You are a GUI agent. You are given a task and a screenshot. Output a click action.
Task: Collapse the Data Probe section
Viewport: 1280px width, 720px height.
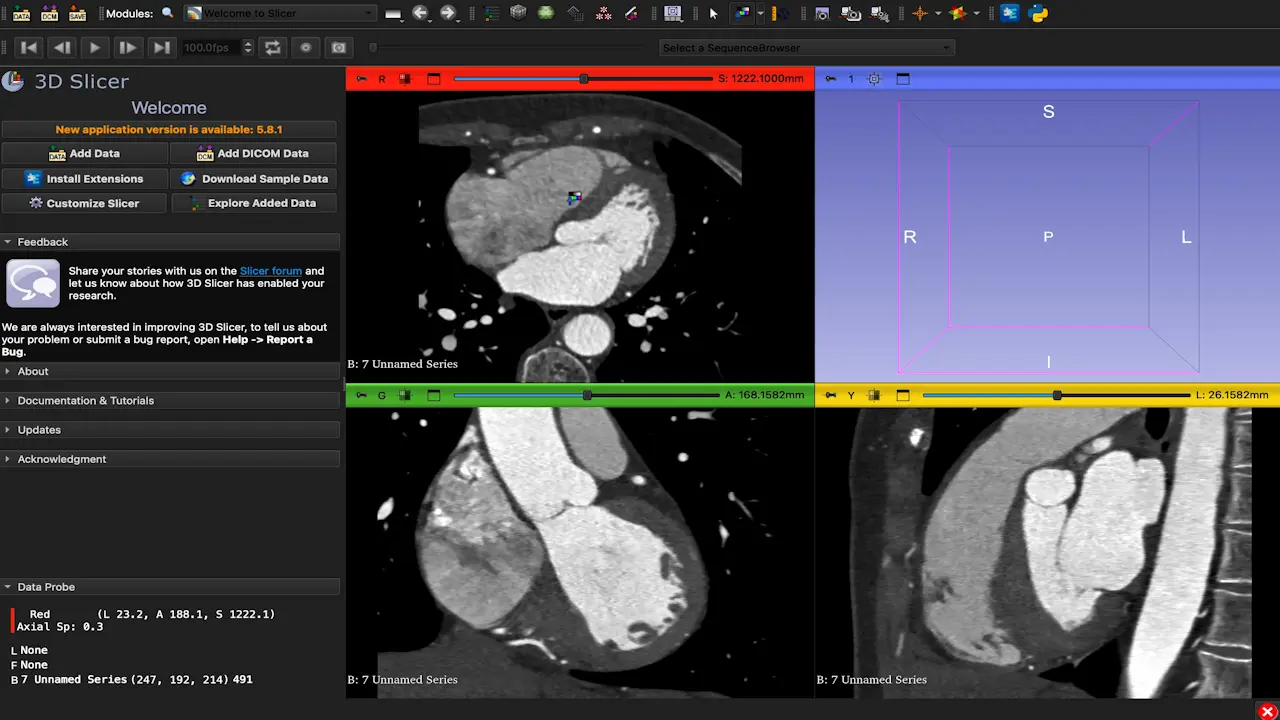(x=170, y=587)
